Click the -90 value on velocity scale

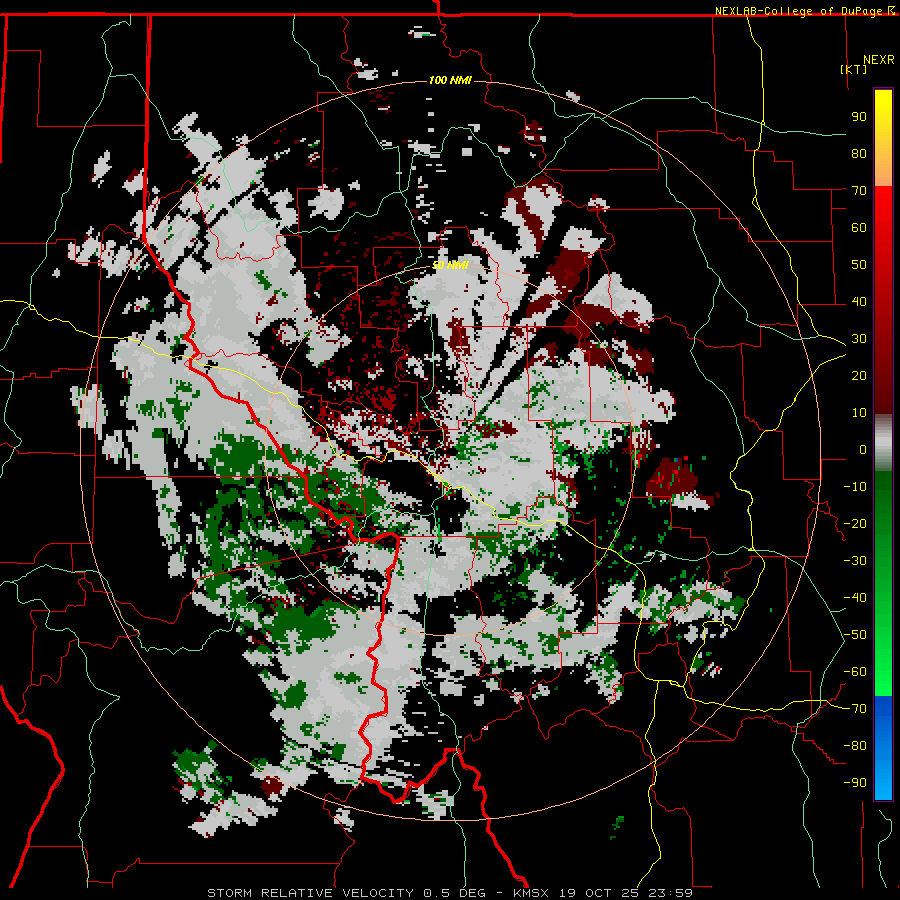855,783
